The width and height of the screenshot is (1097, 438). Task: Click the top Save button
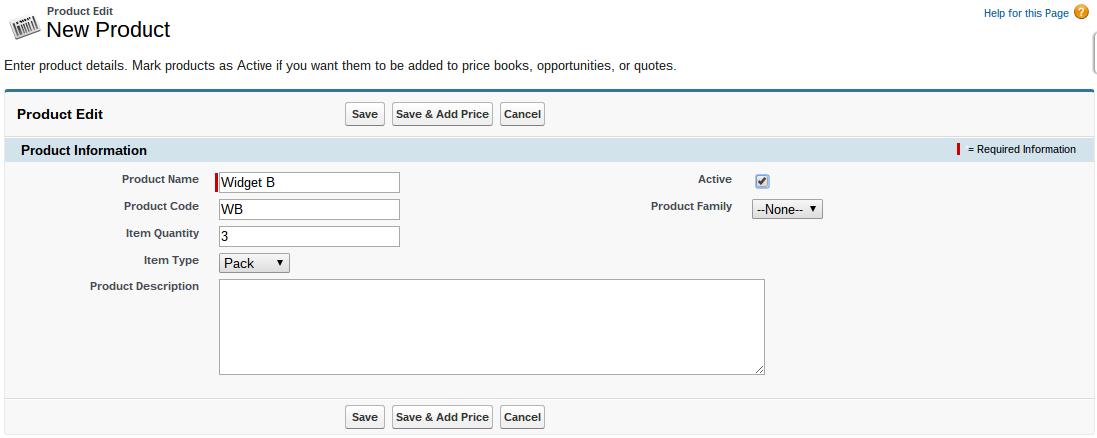tap(365, 114)
